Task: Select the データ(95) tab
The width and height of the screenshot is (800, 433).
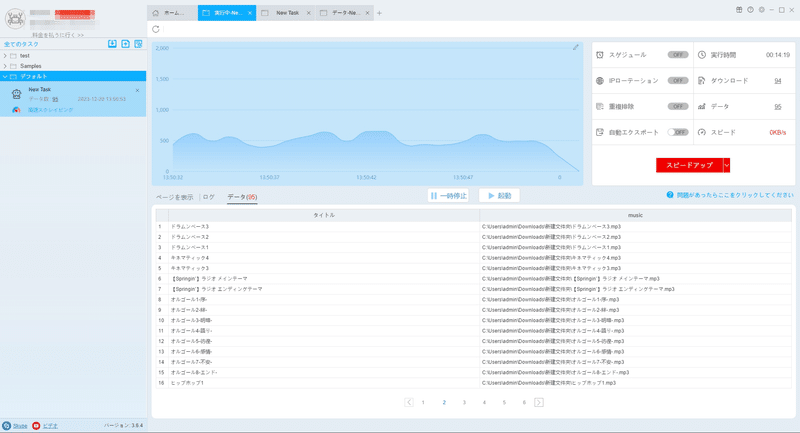Action: (242, 197)
